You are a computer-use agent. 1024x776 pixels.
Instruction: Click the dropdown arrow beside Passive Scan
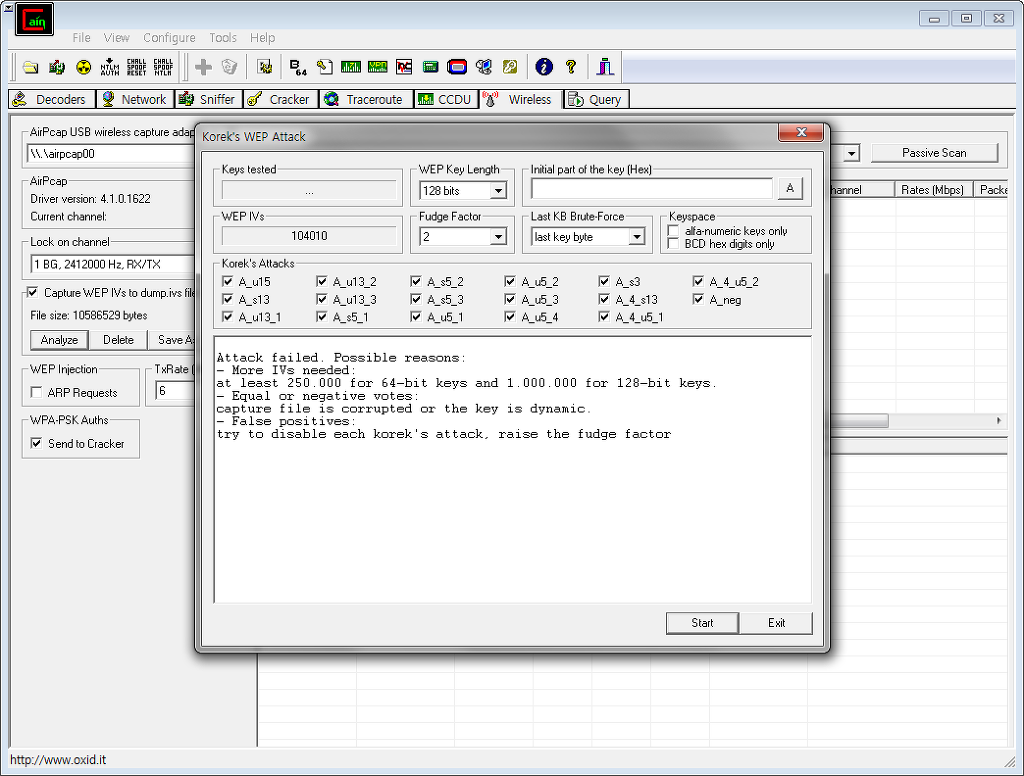point(851,154)
